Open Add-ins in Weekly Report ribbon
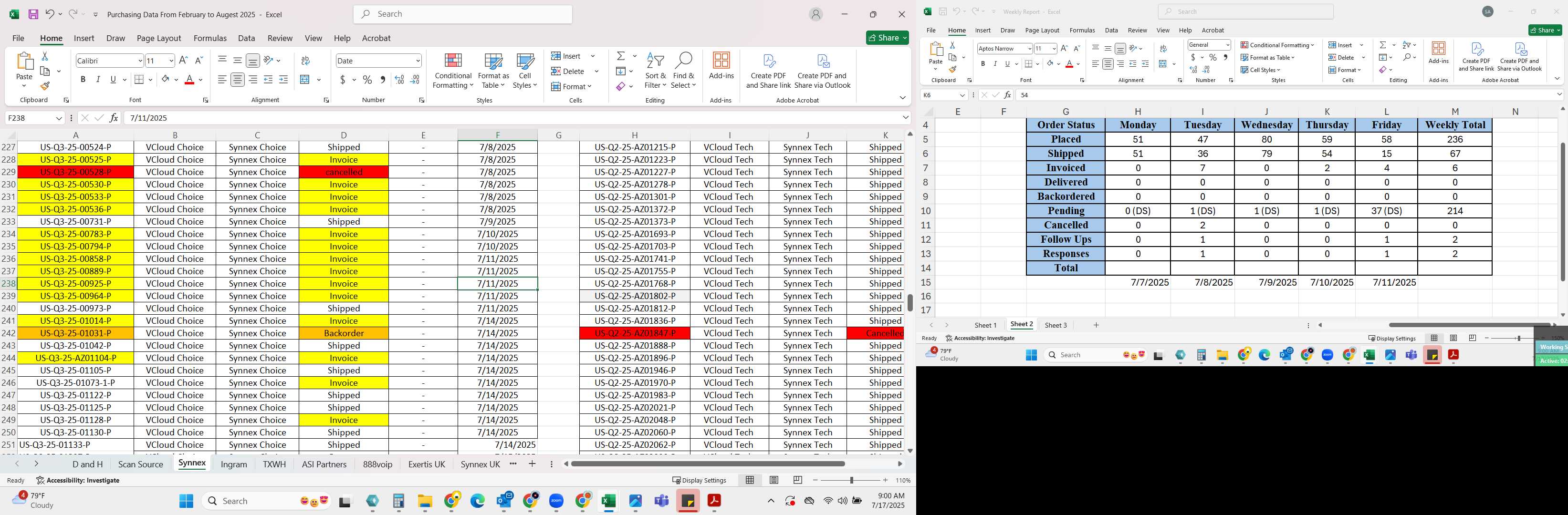Image resolution: width=1568 pixels, height=515 pixels. tap(1438, 53)
